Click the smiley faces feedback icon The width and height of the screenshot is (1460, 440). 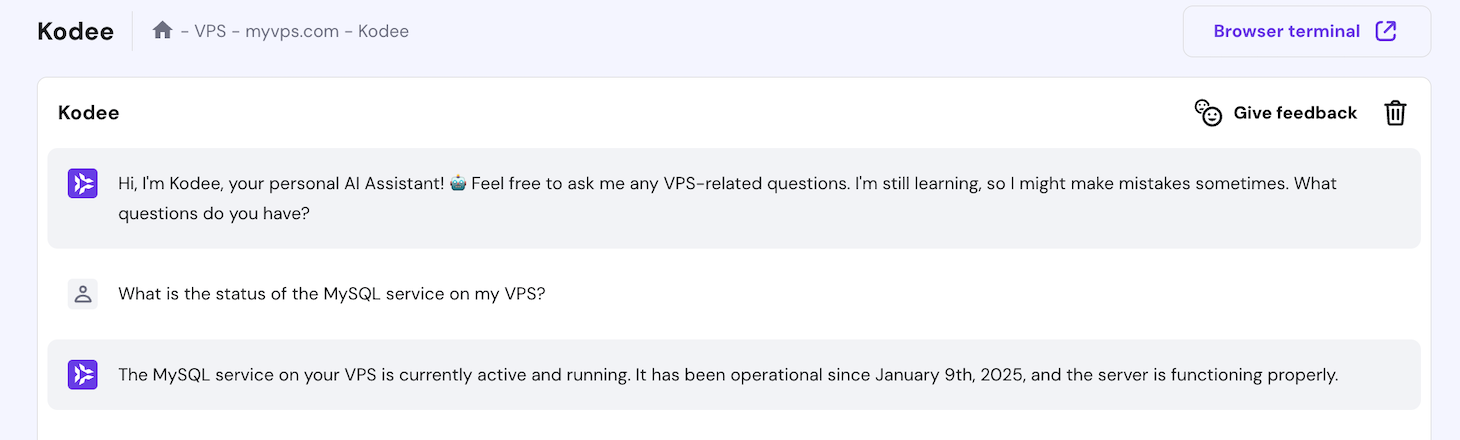pyautogui.click(x=1208, y=113)
